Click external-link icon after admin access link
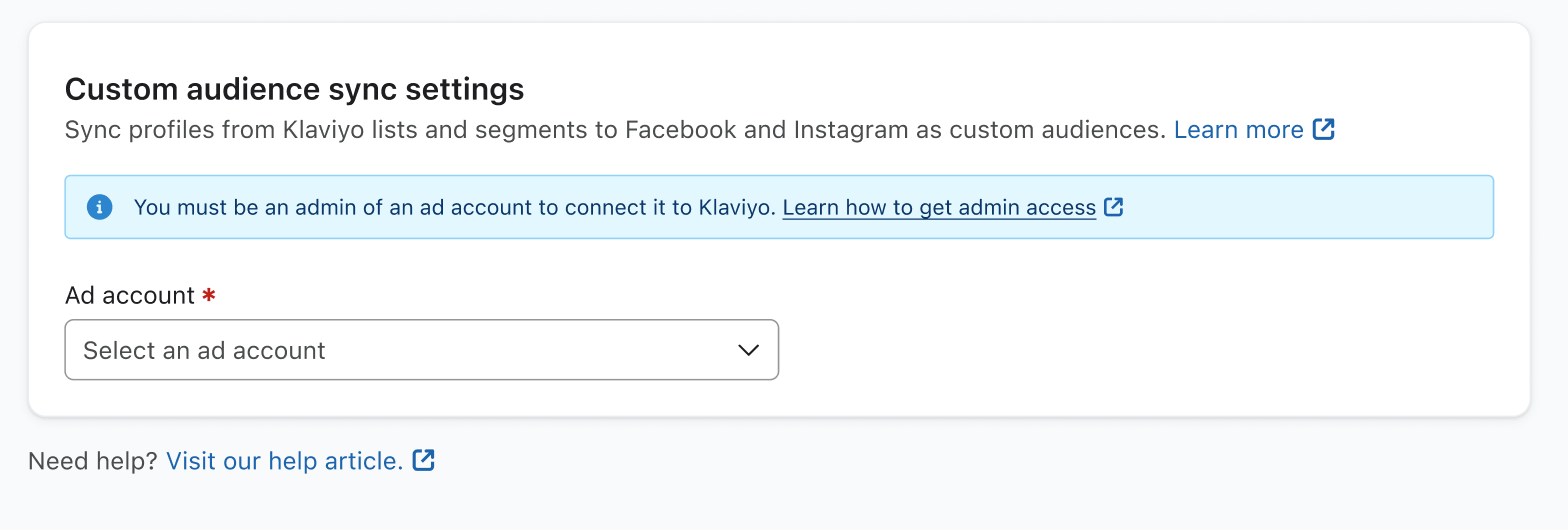The height and width of the screenshot is (530, 1568). point(1113,207)
